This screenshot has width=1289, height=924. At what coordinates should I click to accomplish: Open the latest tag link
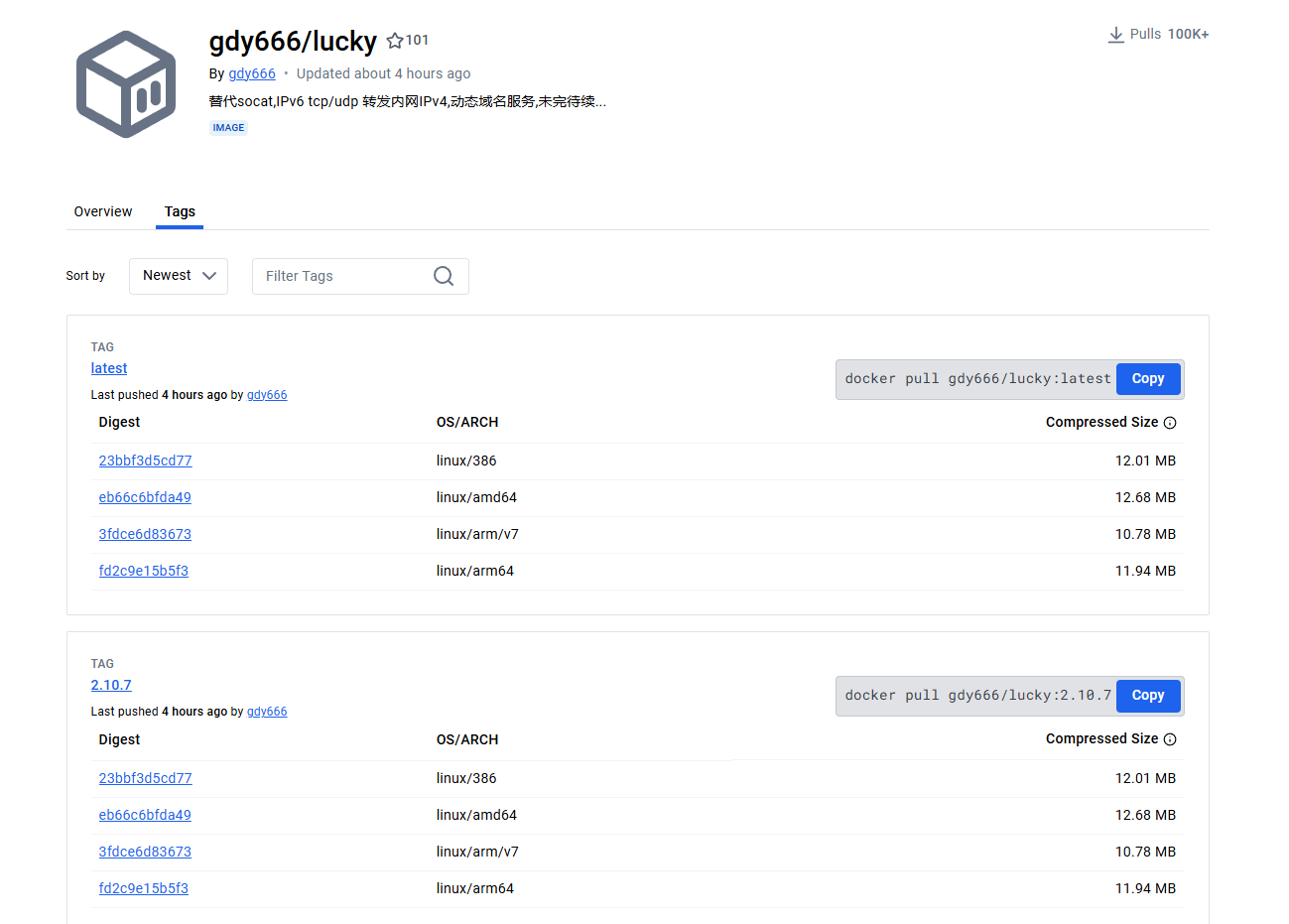(x=109, y=368)
